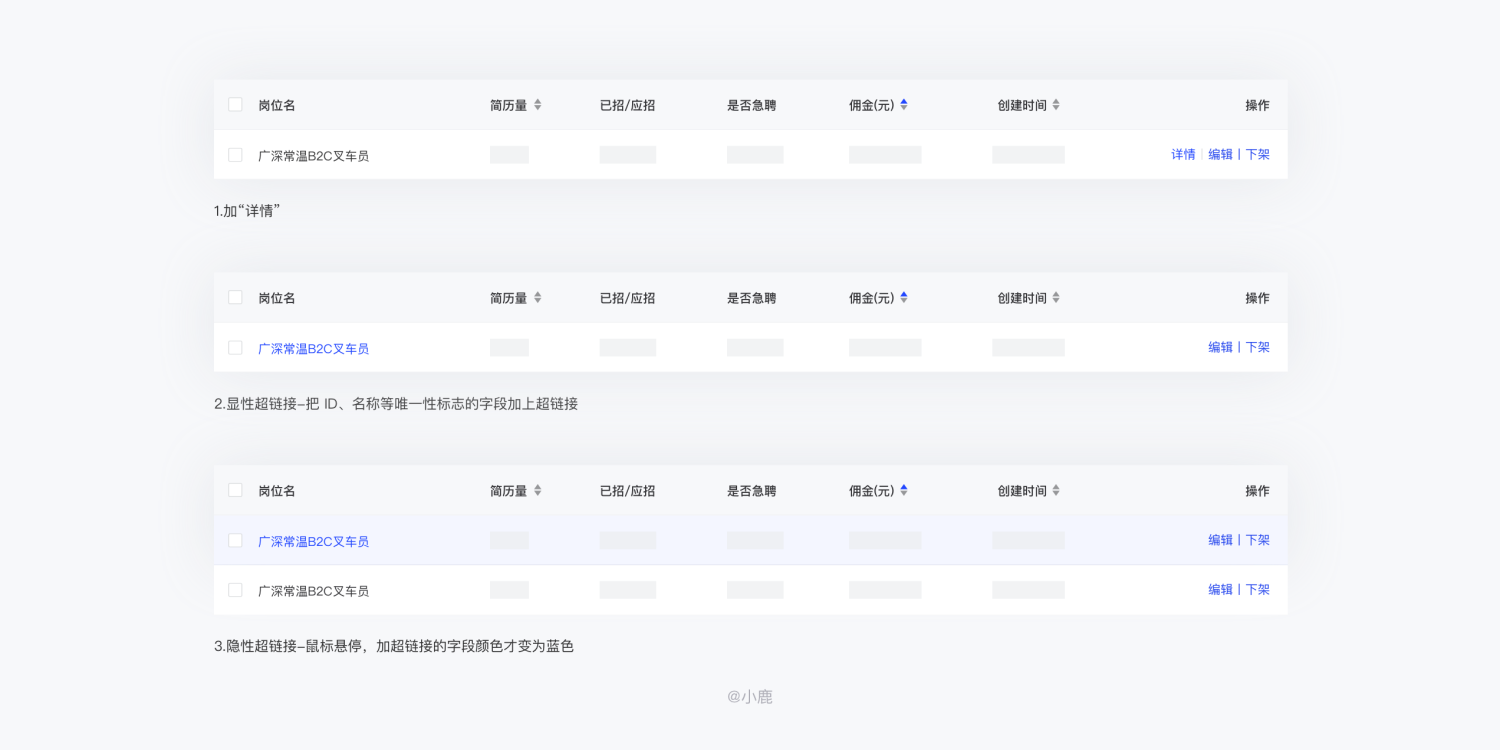Sort middle table by 简历量 arrows
The image size is (1500, 750).
537,298
